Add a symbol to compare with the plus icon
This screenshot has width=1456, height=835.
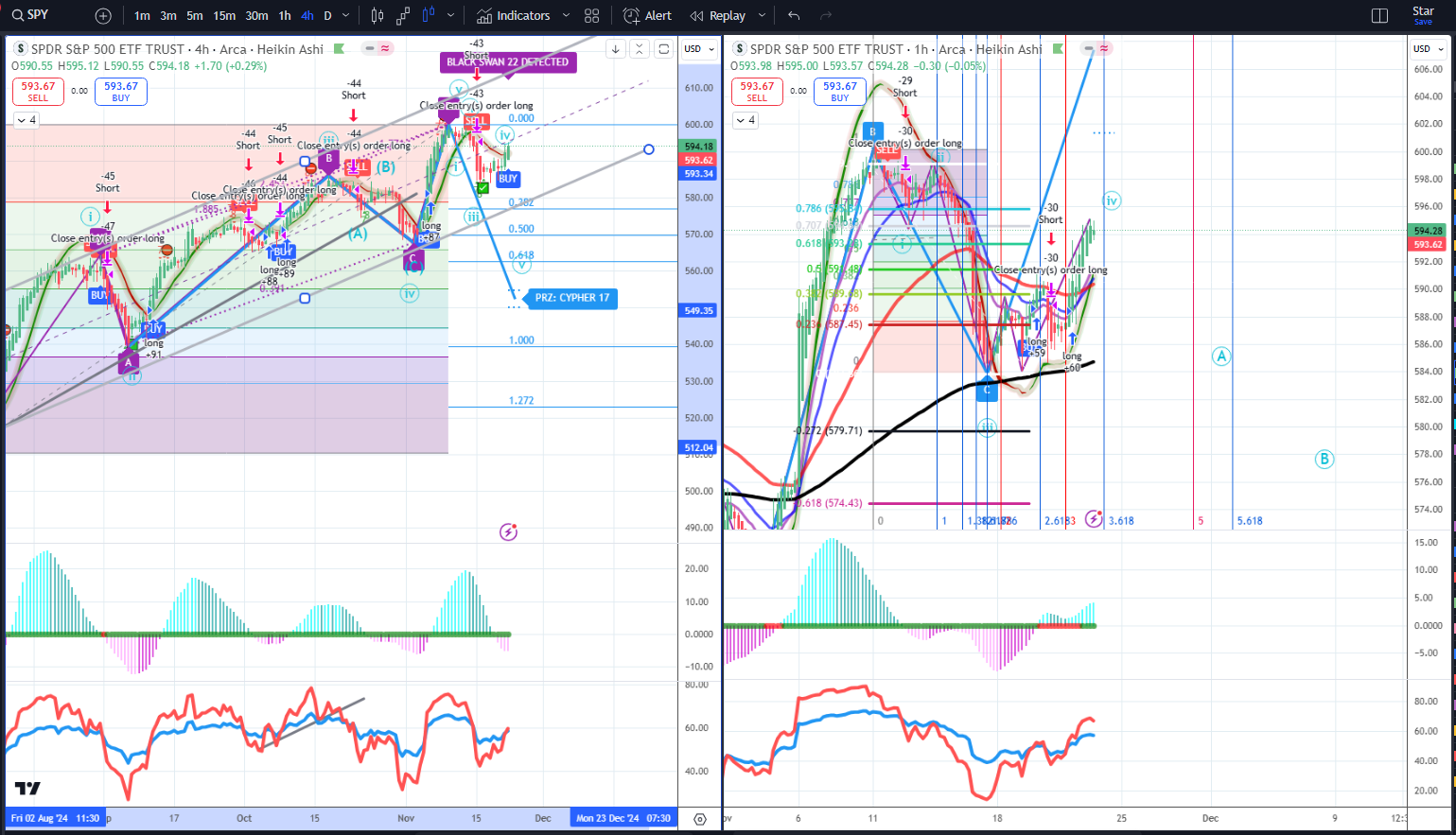pos(103,16)
